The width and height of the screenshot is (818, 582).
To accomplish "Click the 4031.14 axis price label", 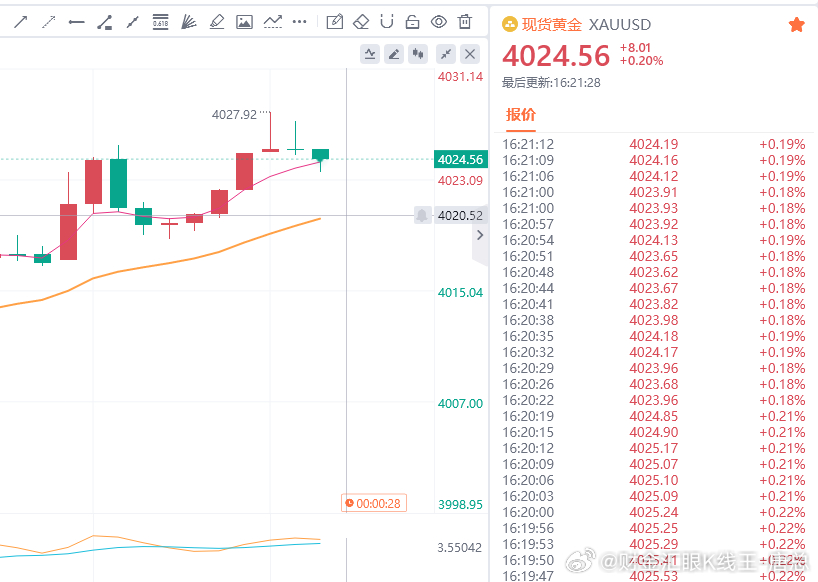I will (460, 77).
